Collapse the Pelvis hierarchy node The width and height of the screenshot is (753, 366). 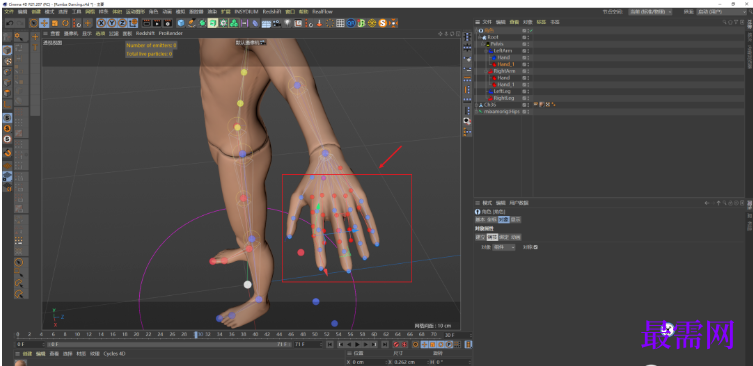[x=483, y=44]
